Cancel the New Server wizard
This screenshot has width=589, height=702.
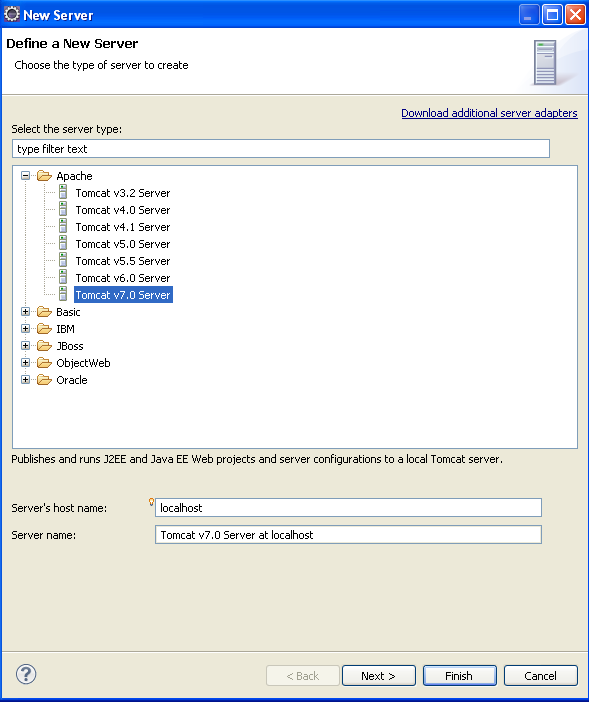click(541, 676)
